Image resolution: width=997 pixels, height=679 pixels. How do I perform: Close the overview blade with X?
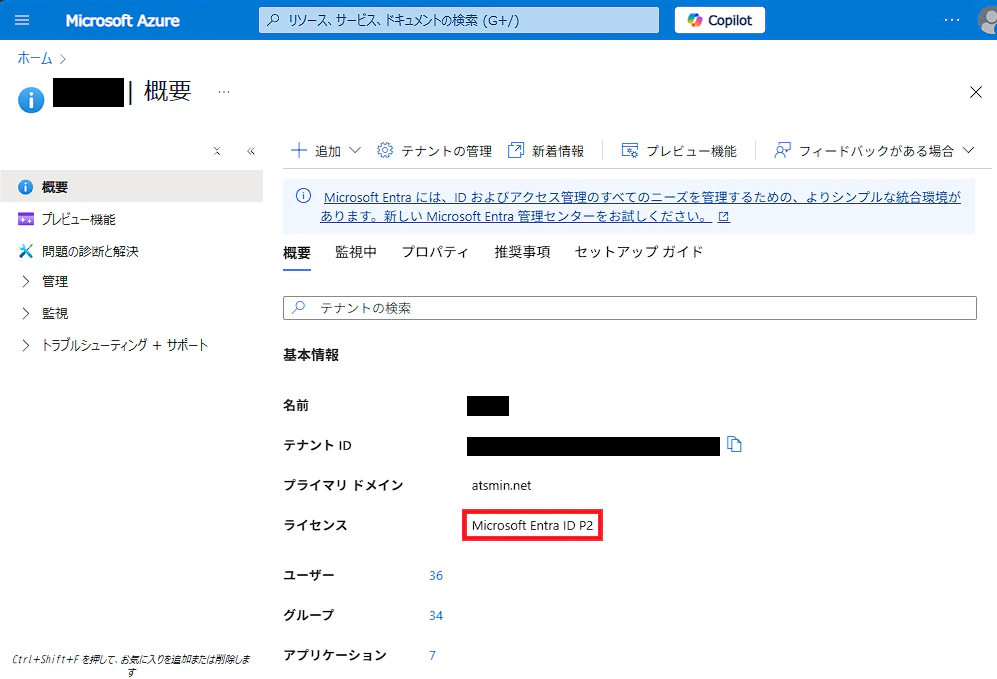pyautogui.click(x=975, y=92)
